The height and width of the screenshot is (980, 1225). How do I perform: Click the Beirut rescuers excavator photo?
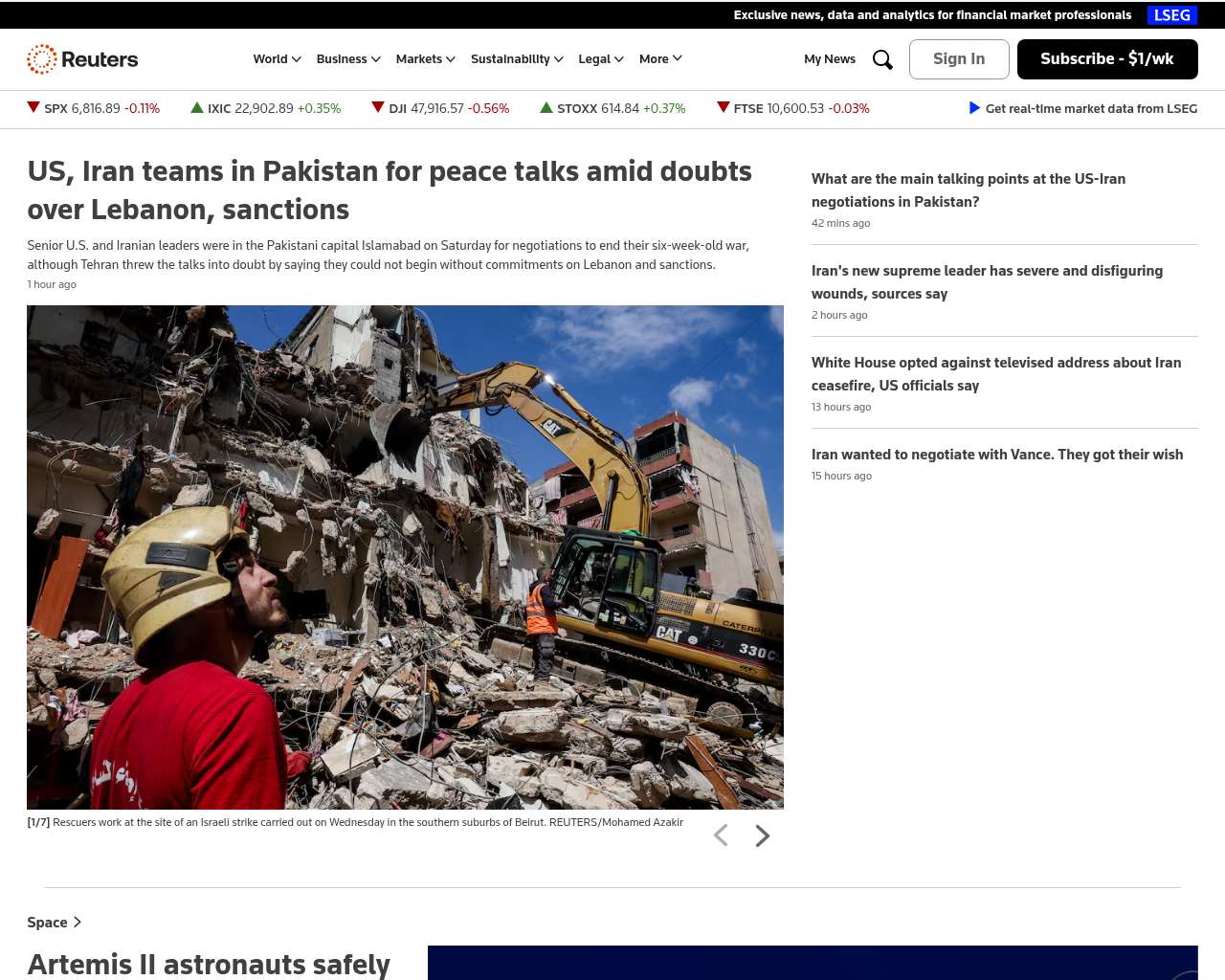pos(405,557)
